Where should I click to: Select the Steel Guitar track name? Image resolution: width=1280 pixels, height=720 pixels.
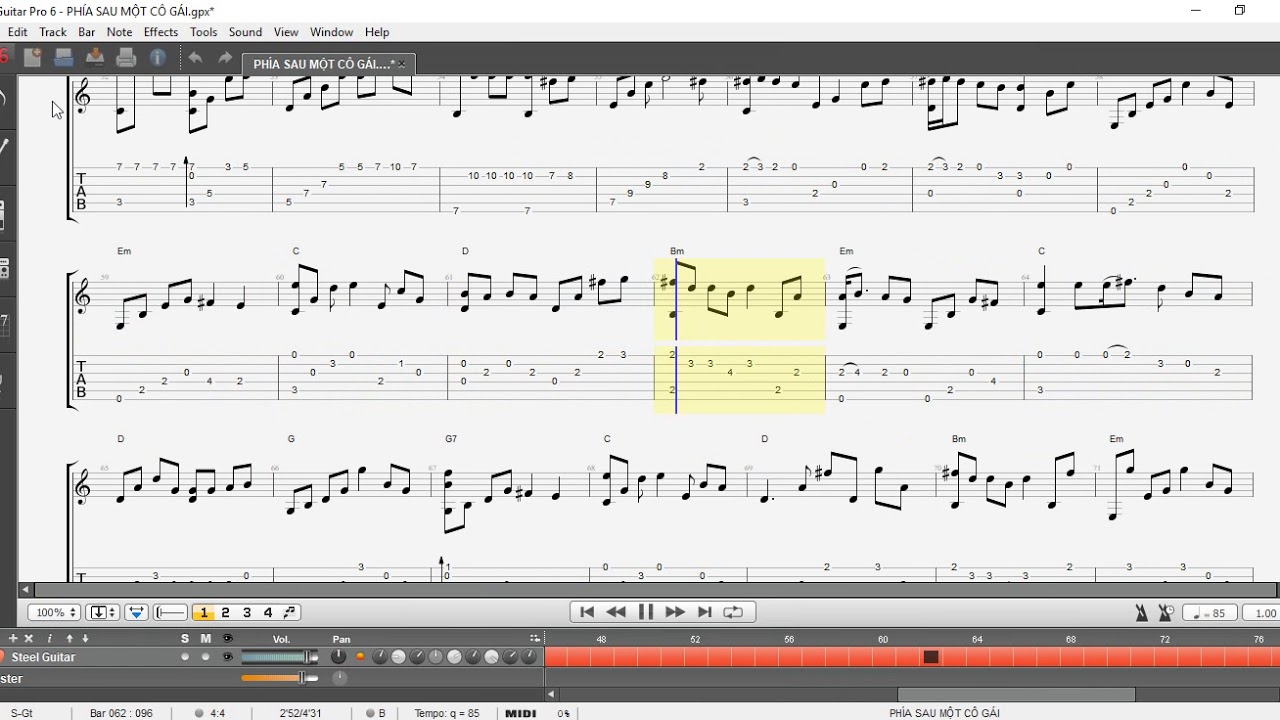[x=44, y=657]
